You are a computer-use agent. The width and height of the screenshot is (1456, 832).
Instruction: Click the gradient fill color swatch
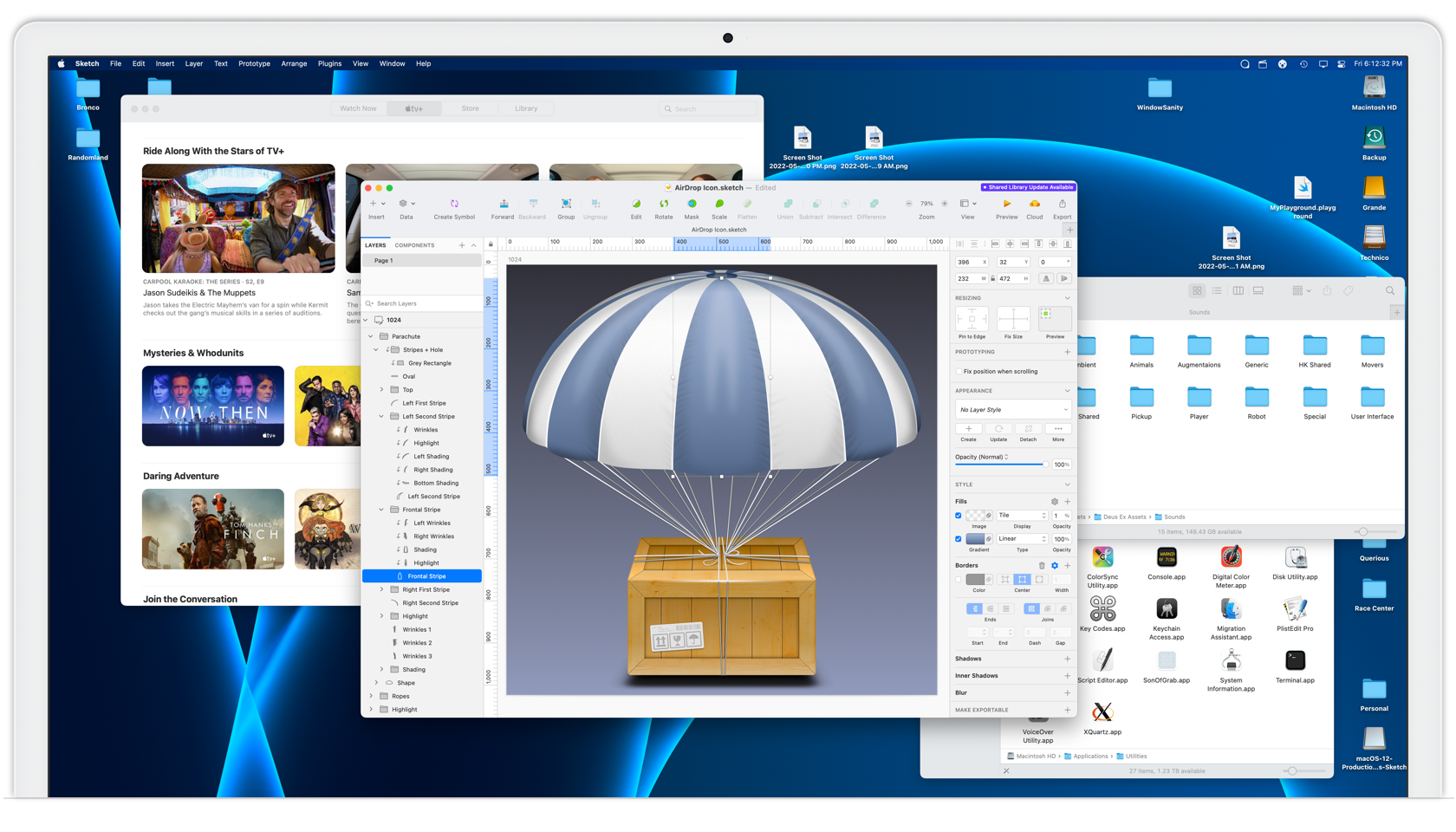point(975,539)
